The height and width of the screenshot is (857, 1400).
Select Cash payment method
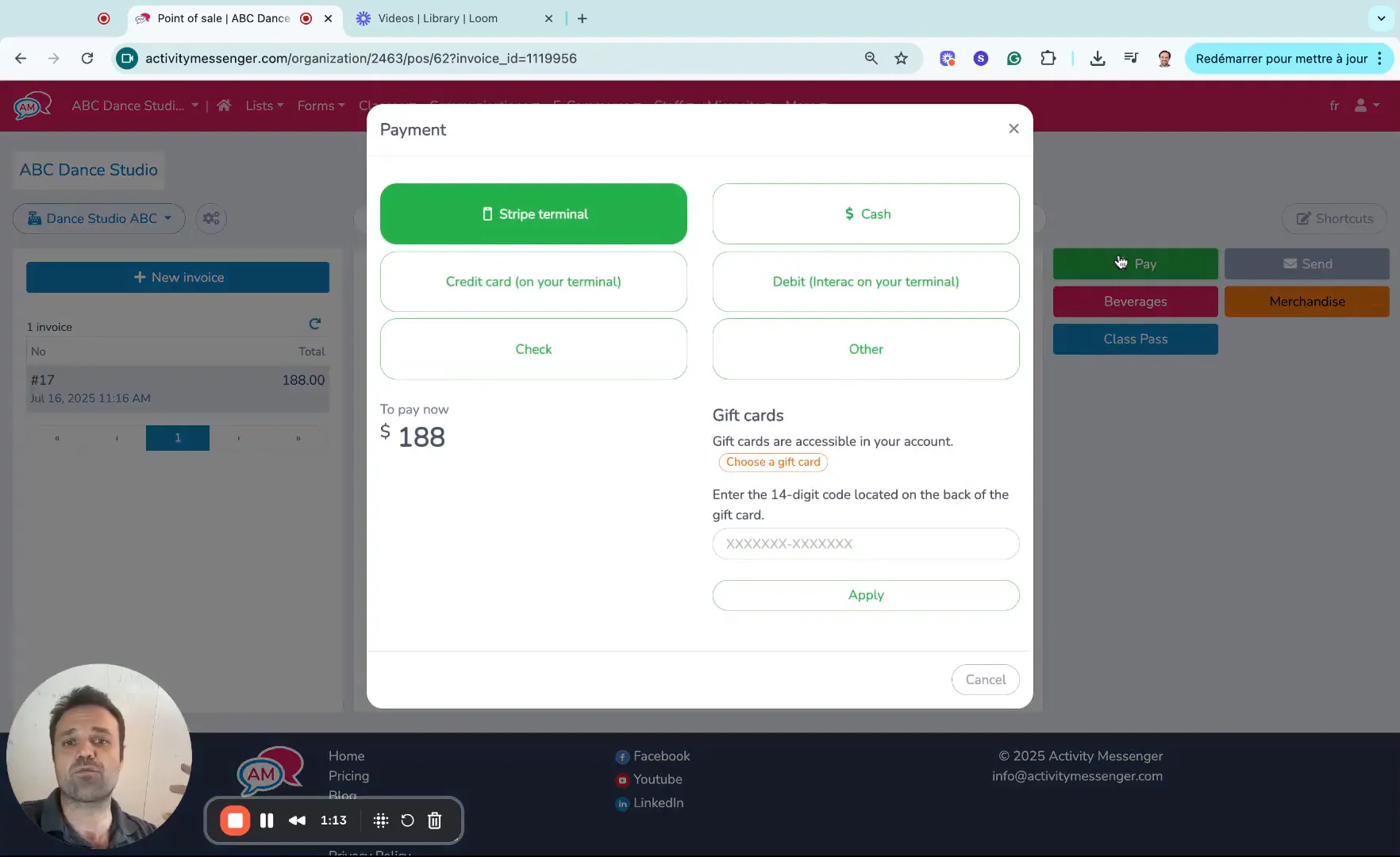click(x=866, y=213)
